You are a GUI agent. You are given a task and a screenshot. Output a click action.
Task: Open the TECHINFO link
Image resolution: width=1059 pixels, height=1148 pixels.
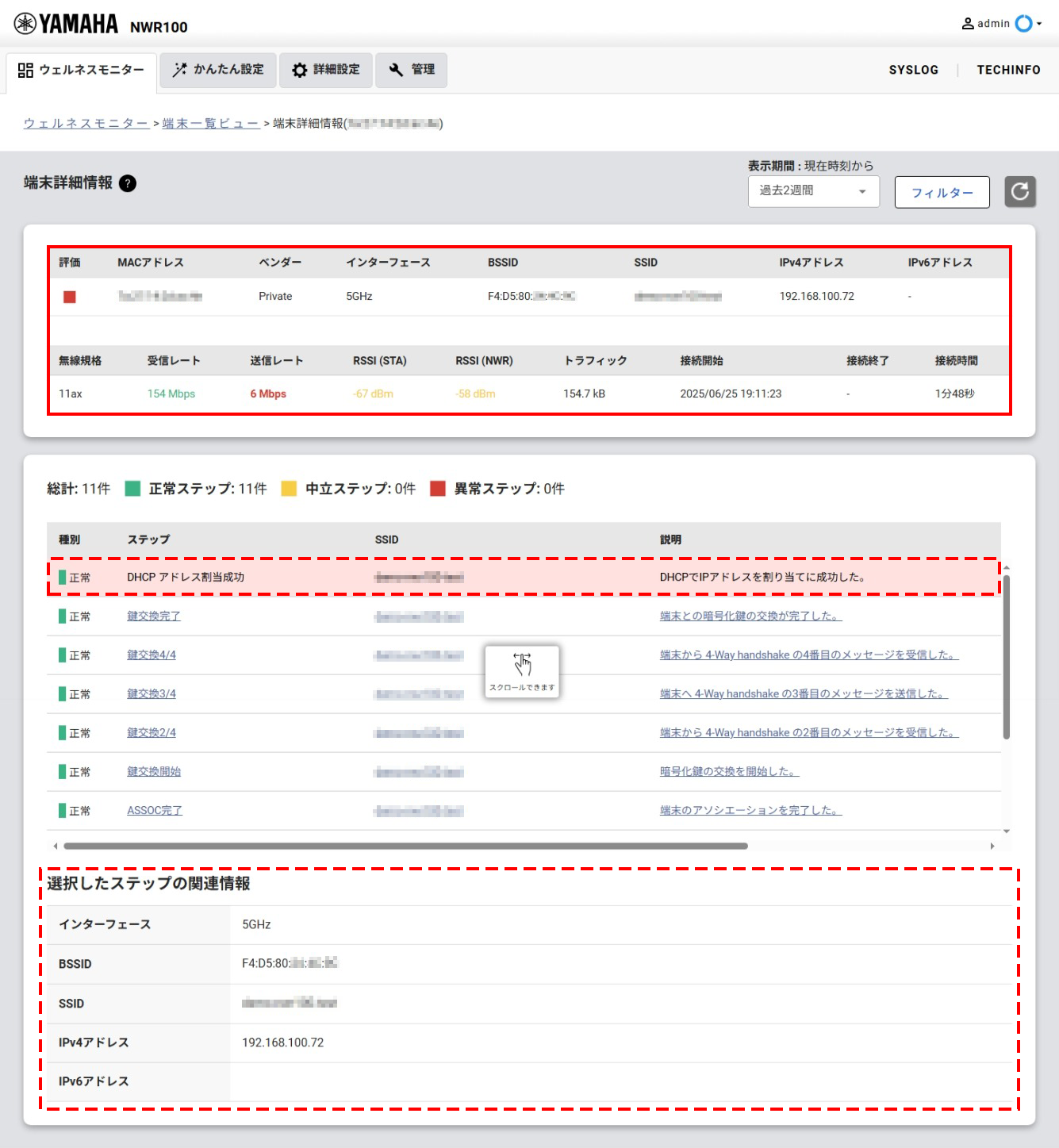point(1008,70)
